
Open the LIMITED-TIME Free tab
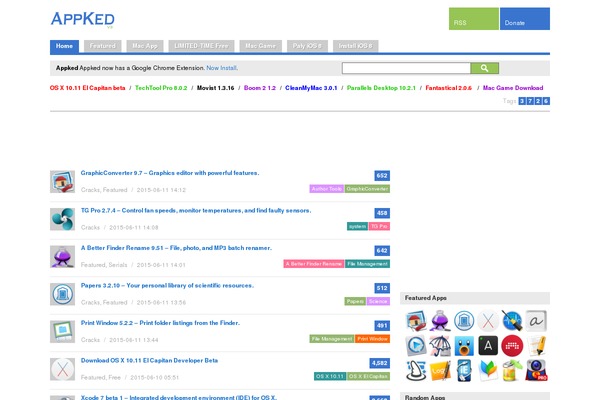click(x=201, y=46)
